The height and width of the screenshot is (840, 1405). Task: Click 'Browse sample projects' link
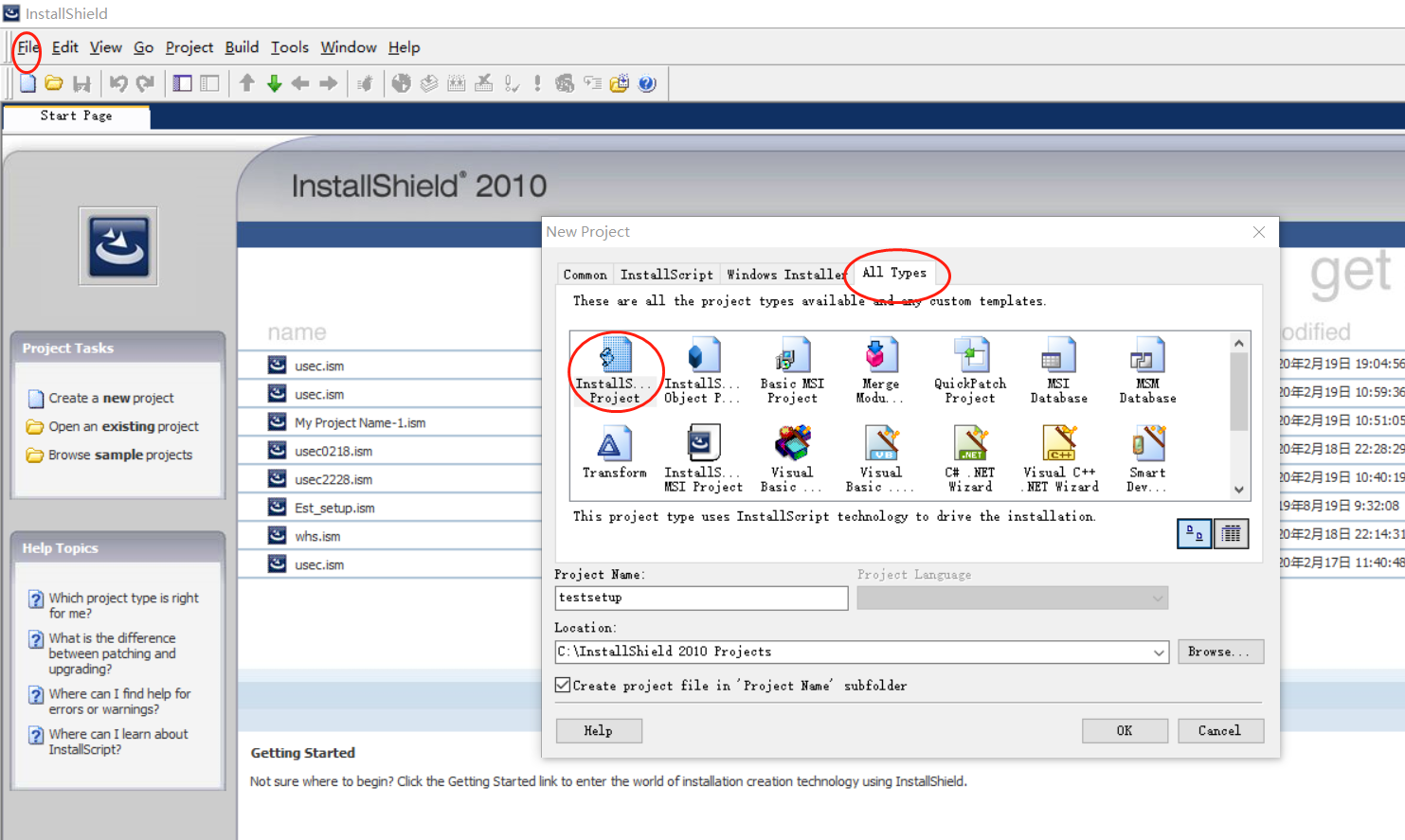pyautogui.click(x=120, y=455)
